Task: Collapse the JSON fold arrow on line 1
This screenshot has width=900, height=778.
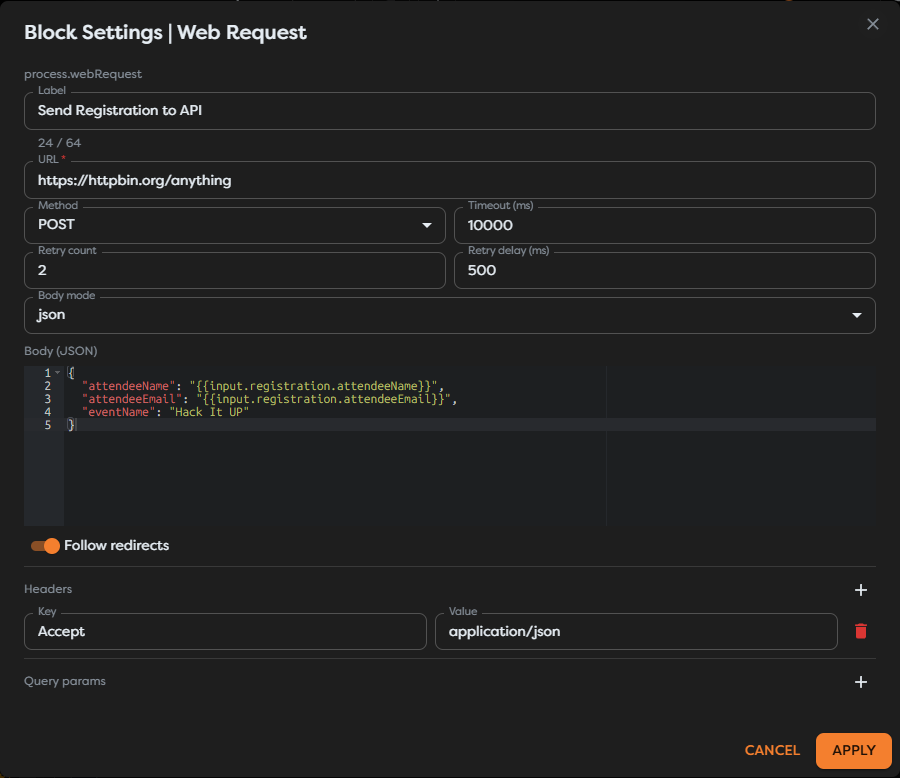Action: click(57, 373)
